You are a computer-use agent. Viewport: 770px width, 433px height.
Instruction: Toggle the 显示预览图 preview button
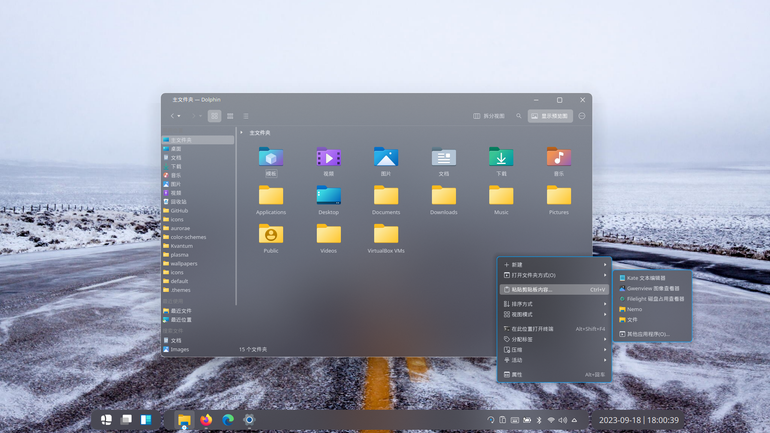550,116
